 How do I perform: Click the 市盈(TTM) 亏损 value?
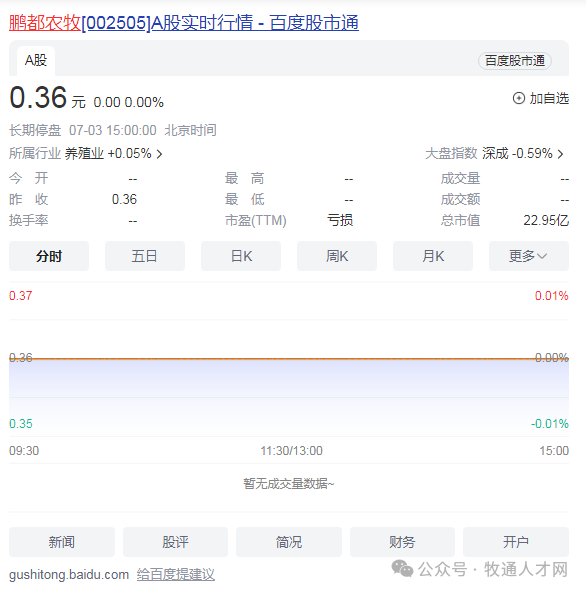[x=340, y=220]
